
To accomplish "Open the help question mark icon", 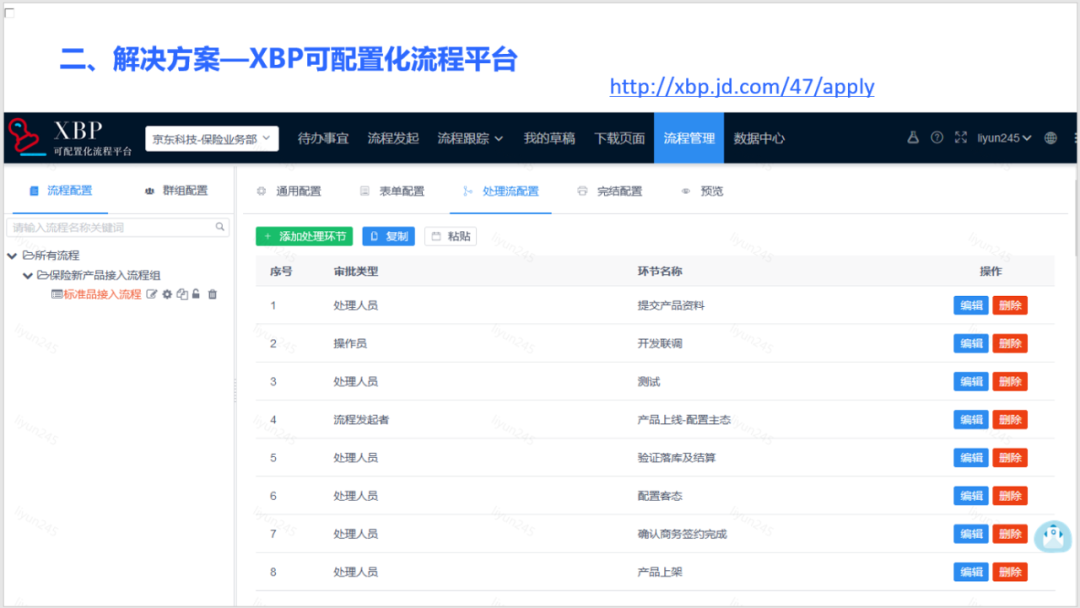I will [937, 138].
